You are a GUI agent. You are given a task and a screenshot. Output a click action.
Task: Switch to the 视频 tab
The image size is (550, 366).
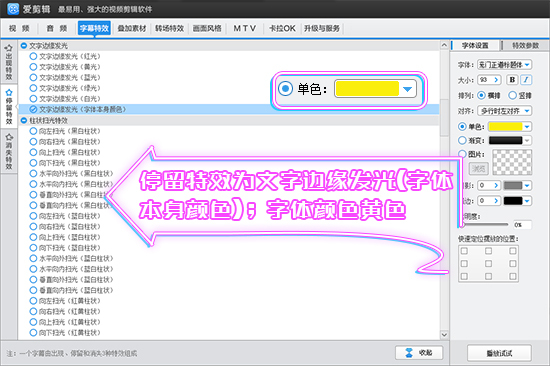point(19,28)
